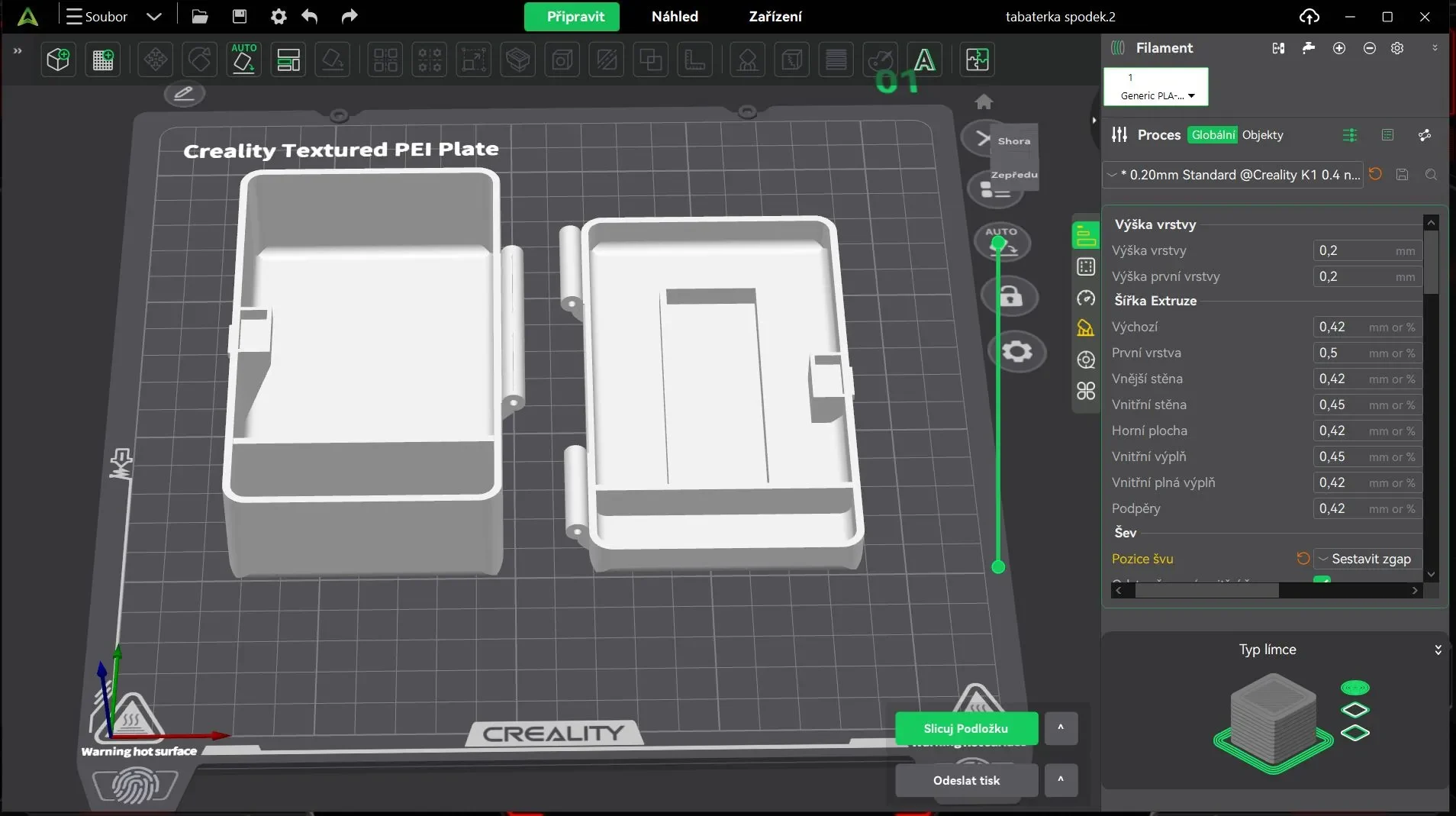Click the Add model cube icon
The image size is (1456, 816).
58,60
